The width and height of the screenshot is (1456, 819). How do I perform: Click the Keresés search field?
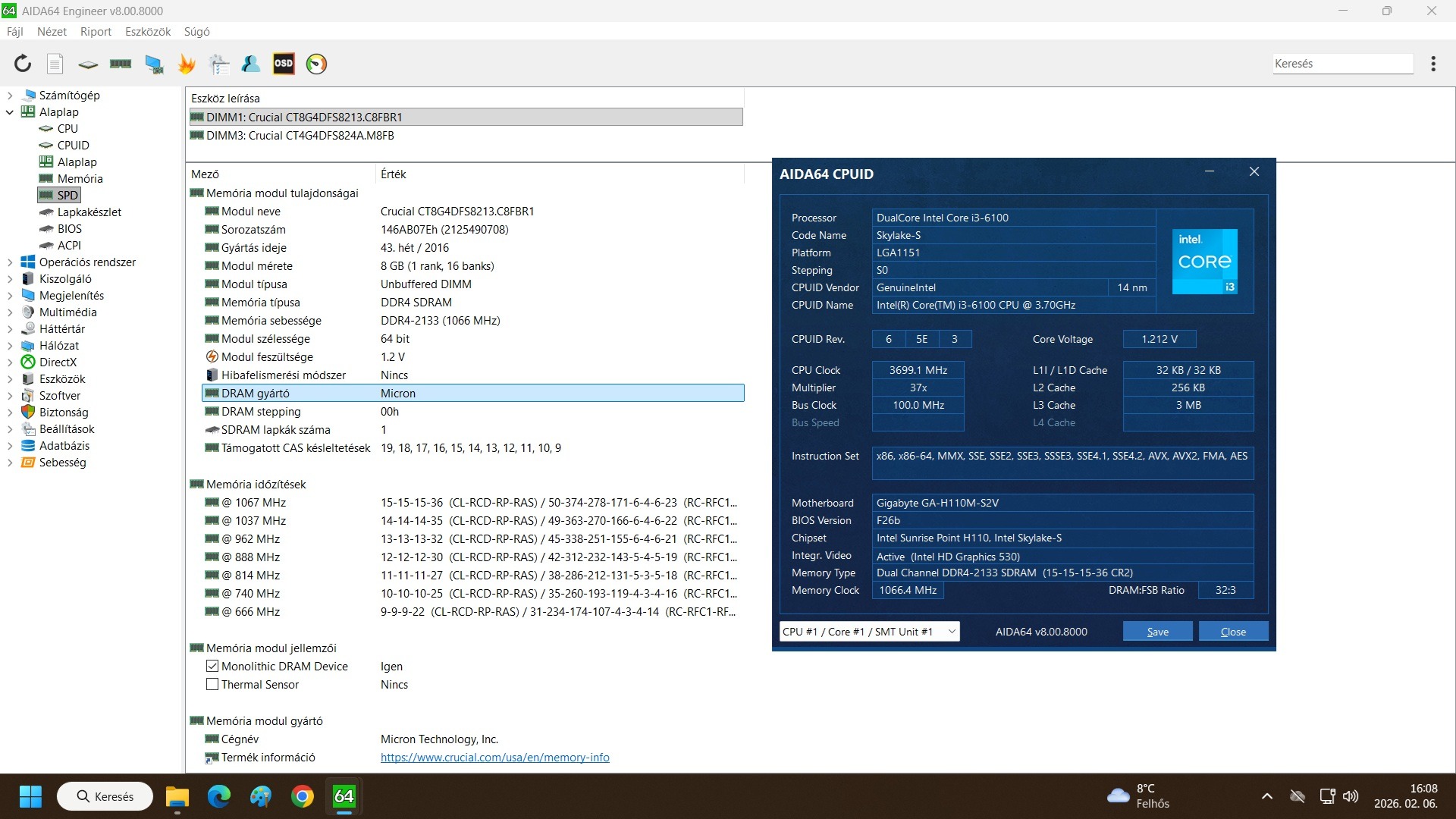[x=1342, y=64]
